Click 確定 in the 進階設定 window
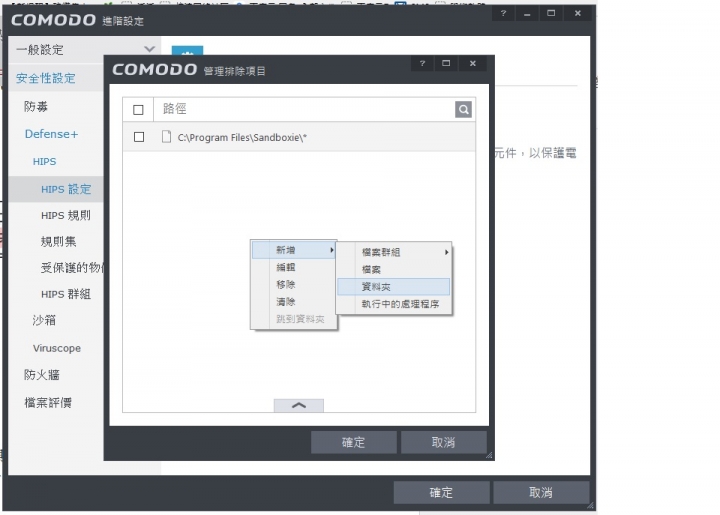The width and height of the screenshot is (720, 515). tap(441, 493)
